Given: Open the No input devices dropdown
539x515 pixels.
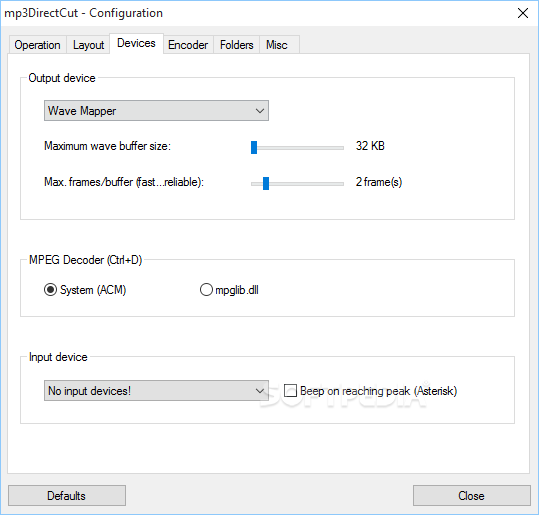Looking at the screenshot, I should [x=156, y=391].
